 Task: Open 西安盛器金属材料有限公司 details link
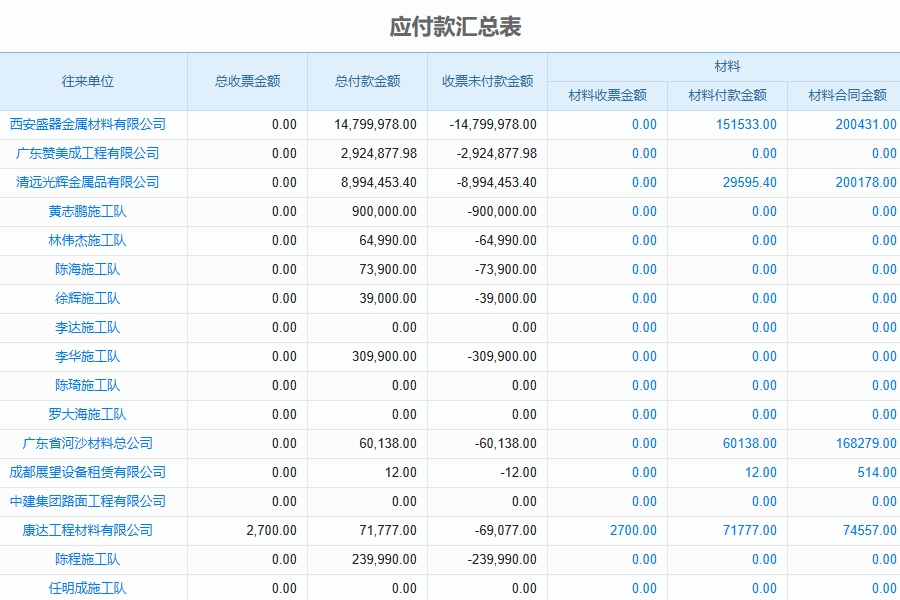(94, 124)
